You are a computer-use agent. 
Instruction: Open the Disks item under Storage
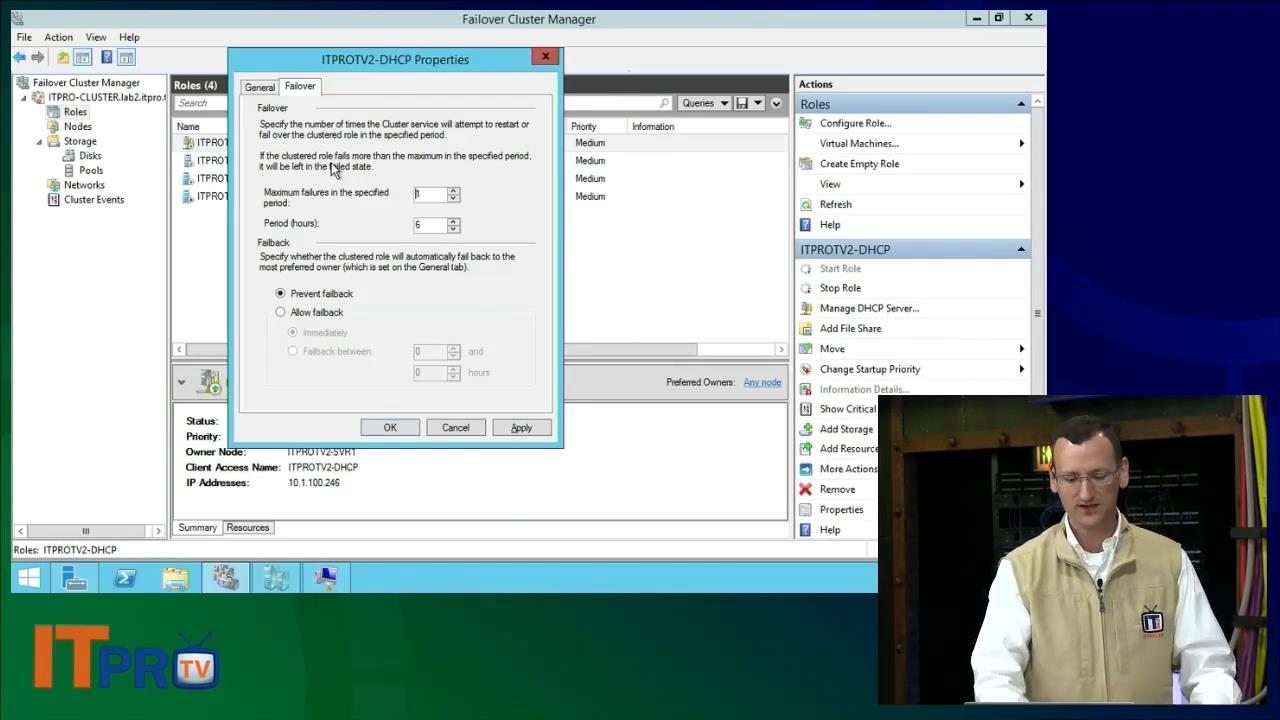coord(90,155)
